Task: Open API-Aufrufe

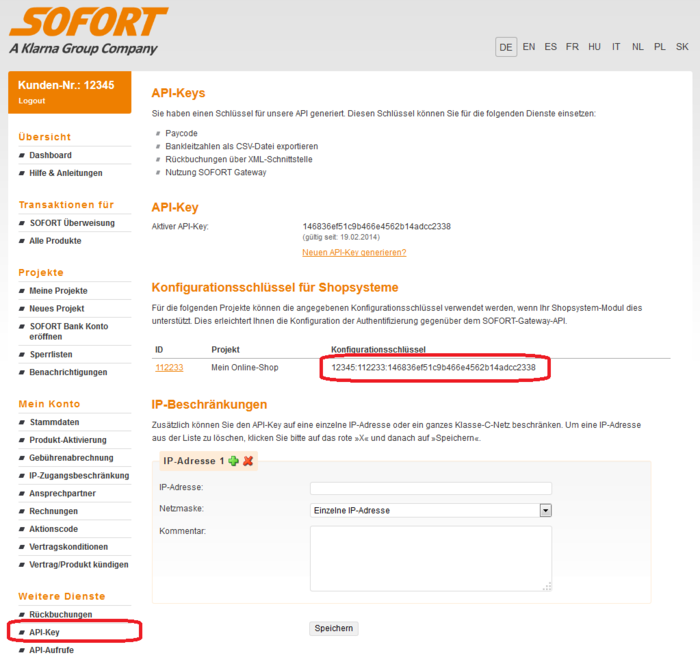Action: (x=51, y=650)
